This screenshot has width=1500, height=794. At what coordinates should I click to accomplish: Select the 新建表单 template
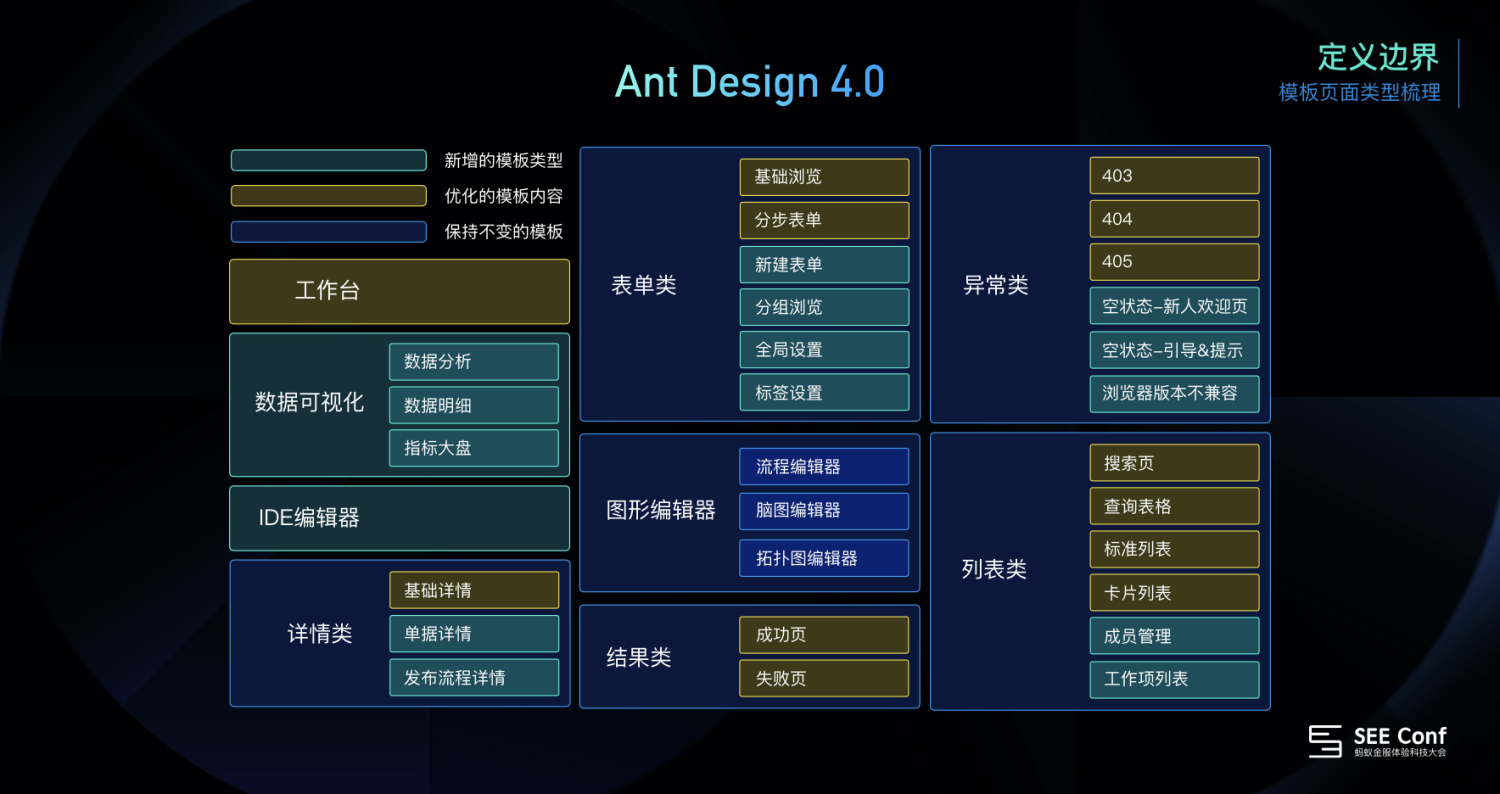click(x=824, y=264)
